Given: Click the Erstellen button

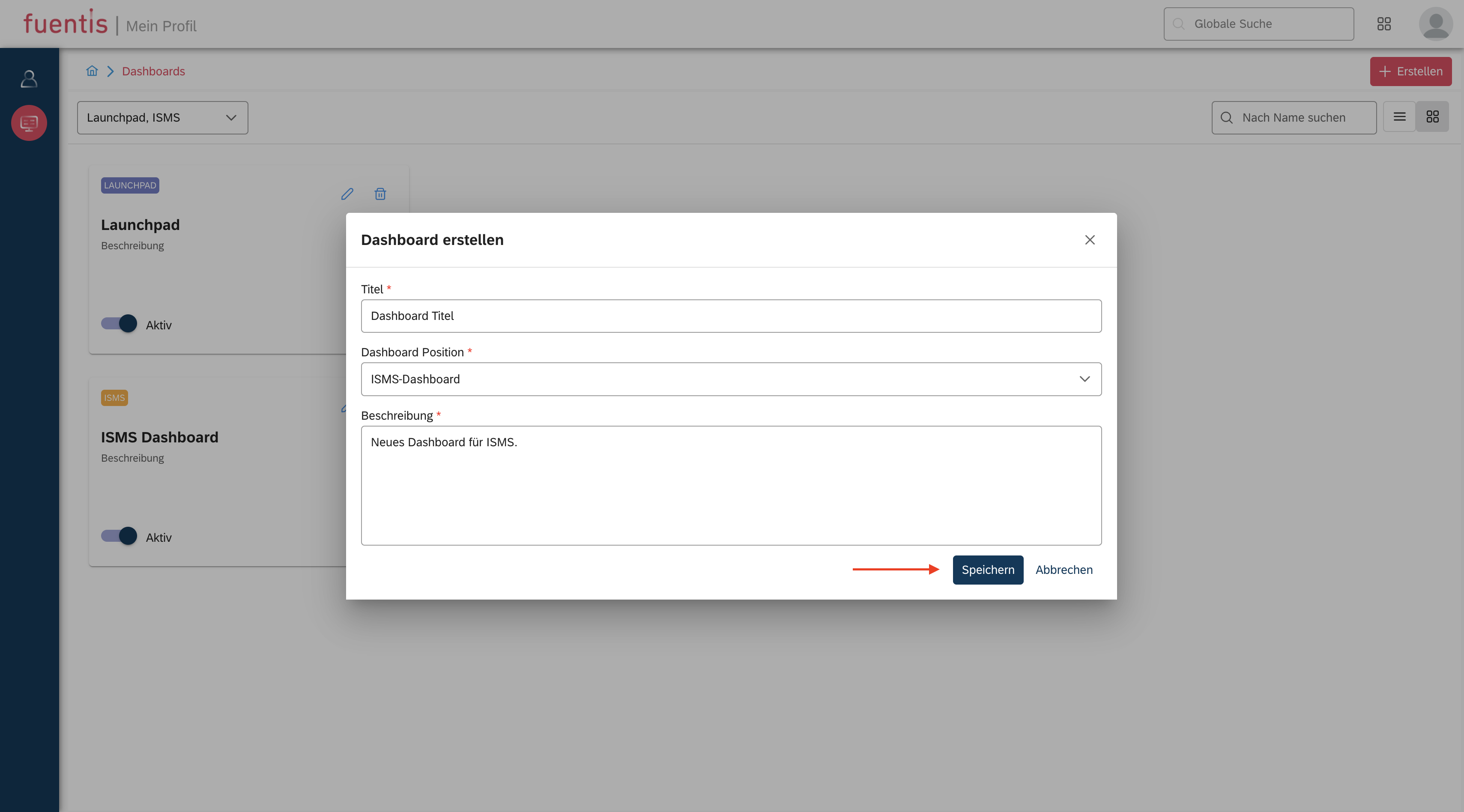Looking at the screenshot, I should pos(1410,71).
